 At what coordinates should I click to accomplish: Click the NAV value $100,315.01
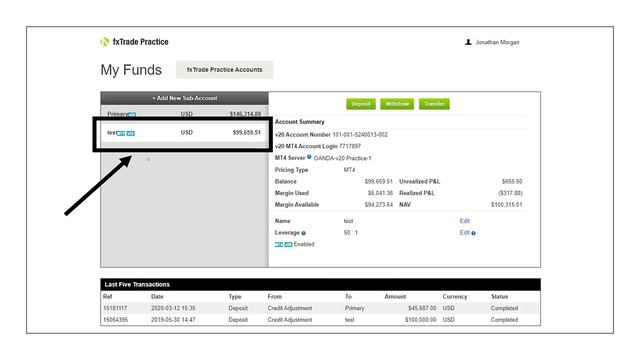[507, 204]
